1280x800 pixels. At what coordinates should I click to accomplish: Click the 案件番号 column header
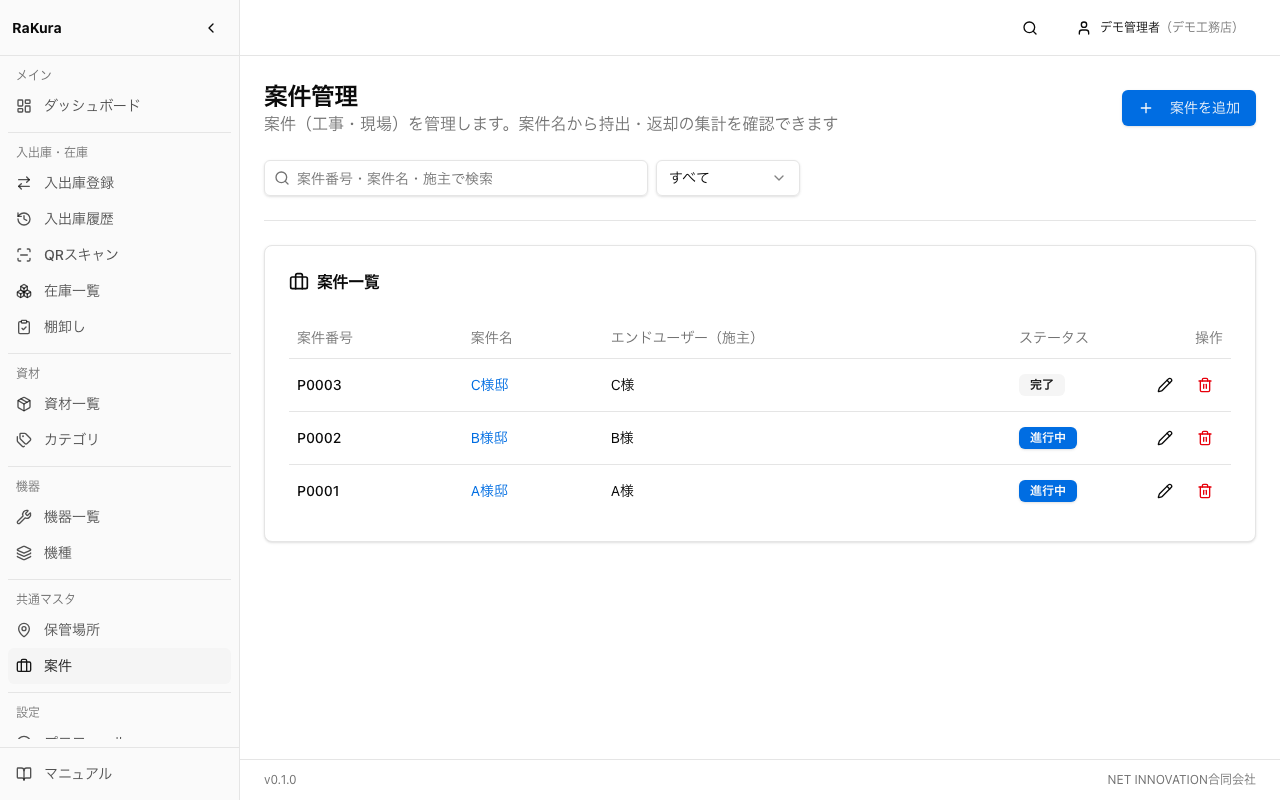pyautogui.click(x=325, y=338)
